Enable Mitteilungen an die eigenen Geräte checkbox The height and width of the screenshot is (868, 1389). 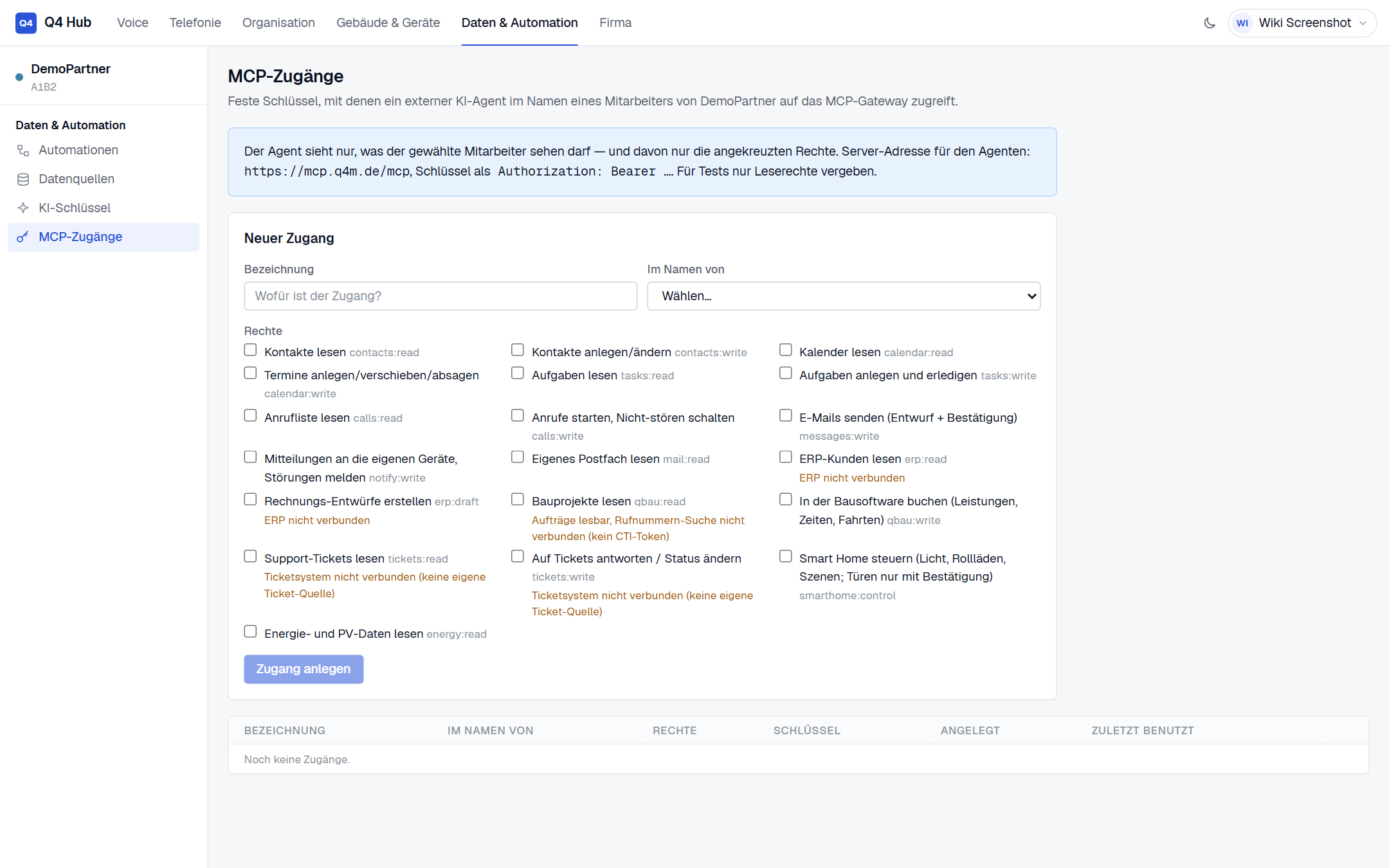click(x=250, y=457)
